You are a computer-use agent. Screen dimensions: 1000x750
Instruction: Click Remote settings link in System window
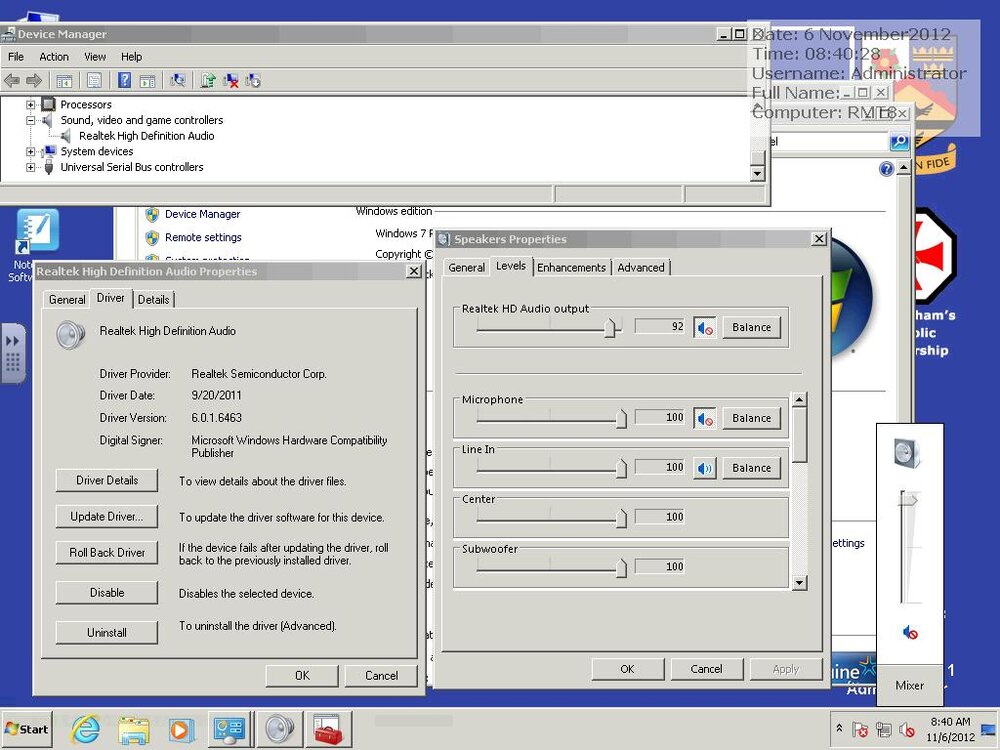[x=203, y=237]
